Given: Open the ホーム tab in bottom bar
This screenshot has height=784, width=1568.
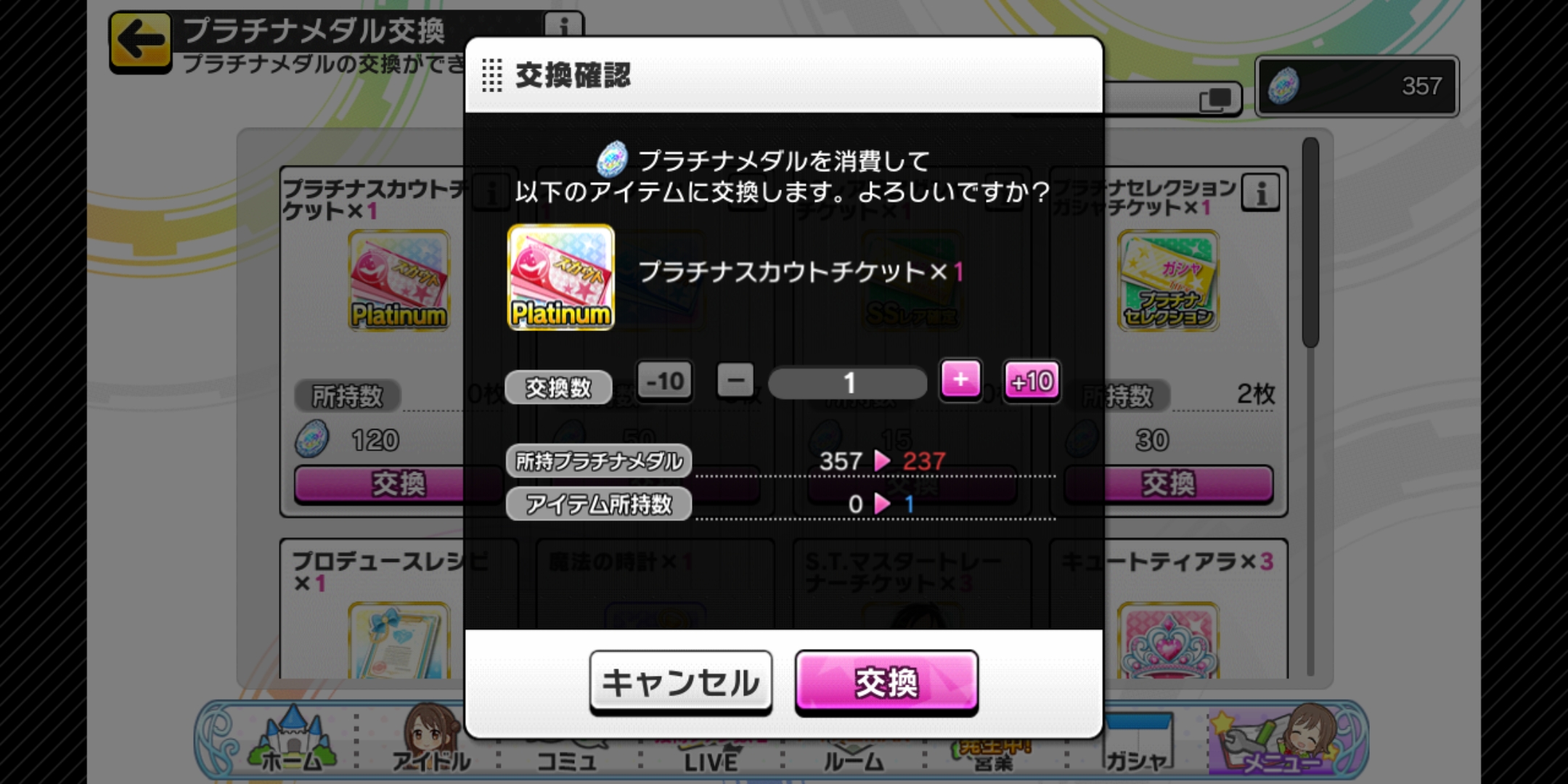Looking at the screenshot, I should coord(292,740).
